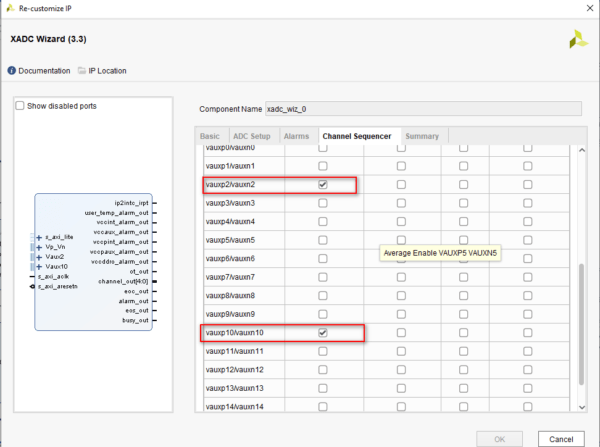Click the Xilinx logo in the header

click(x=577, y=39)
